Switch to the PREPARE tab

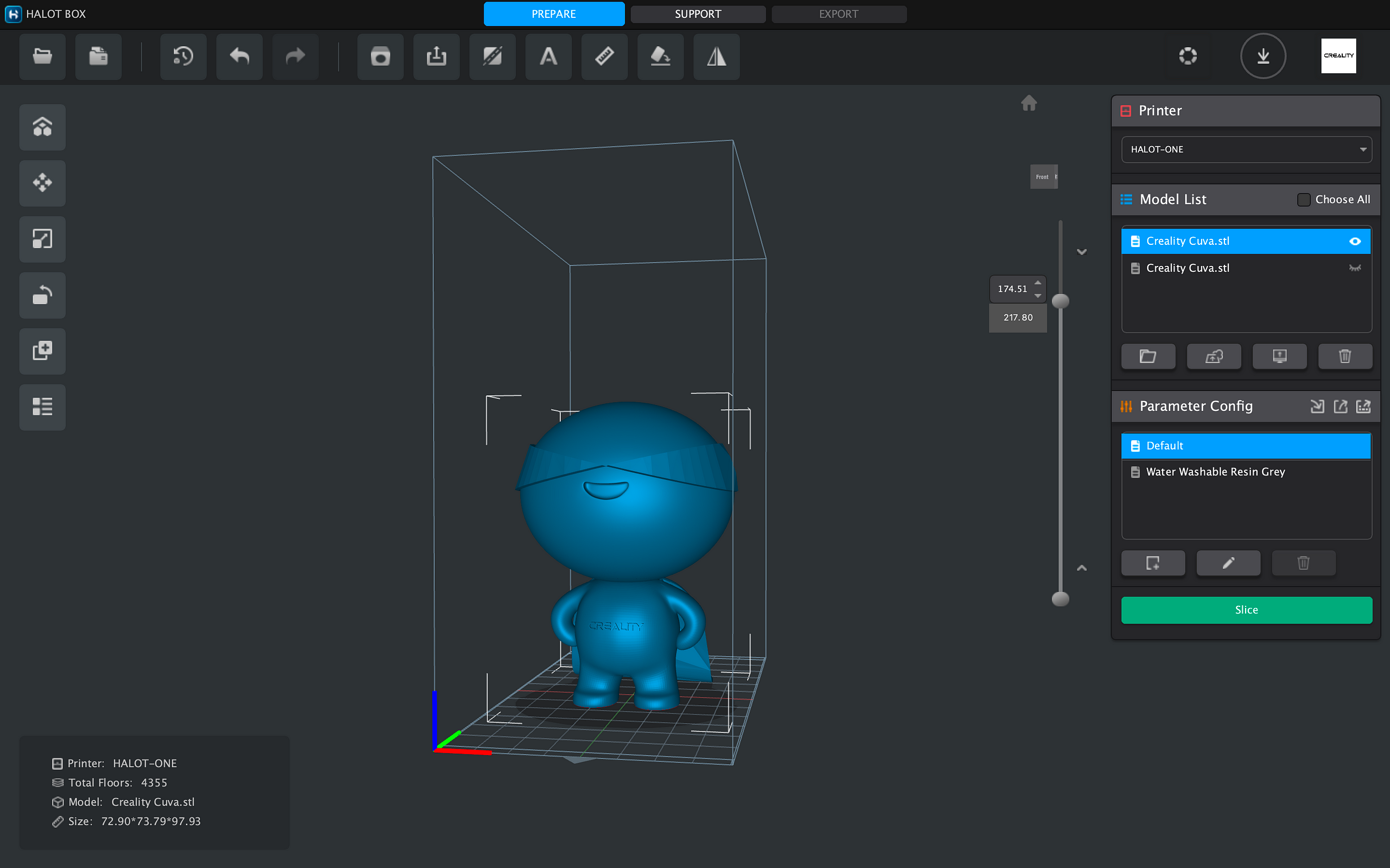[x=553, y=14]
